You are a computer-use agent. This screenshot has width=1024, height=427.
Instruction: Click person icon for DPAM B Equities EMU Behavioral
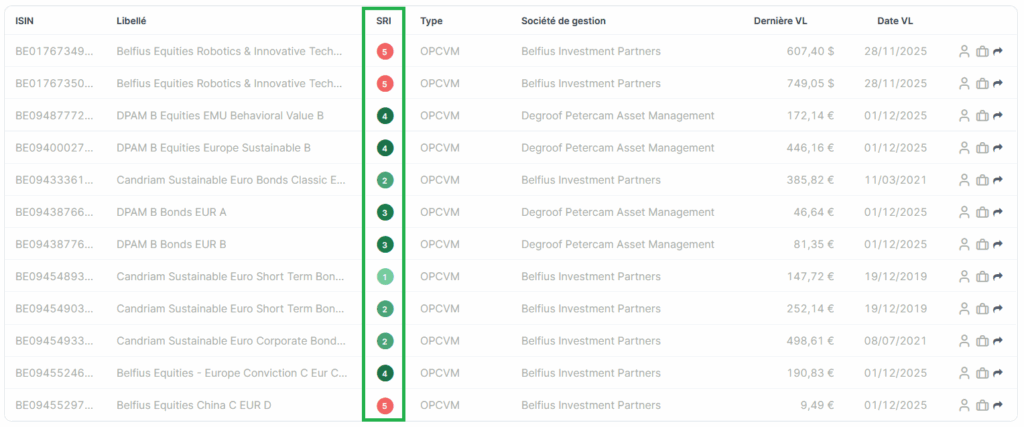pyautogui.click(x=964, y=115)
